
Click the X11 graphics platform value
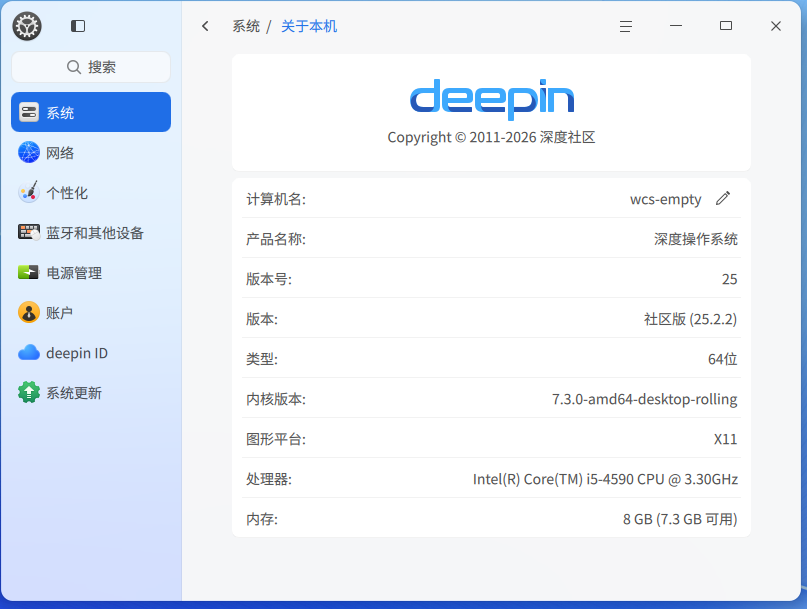tap(726, 439)
